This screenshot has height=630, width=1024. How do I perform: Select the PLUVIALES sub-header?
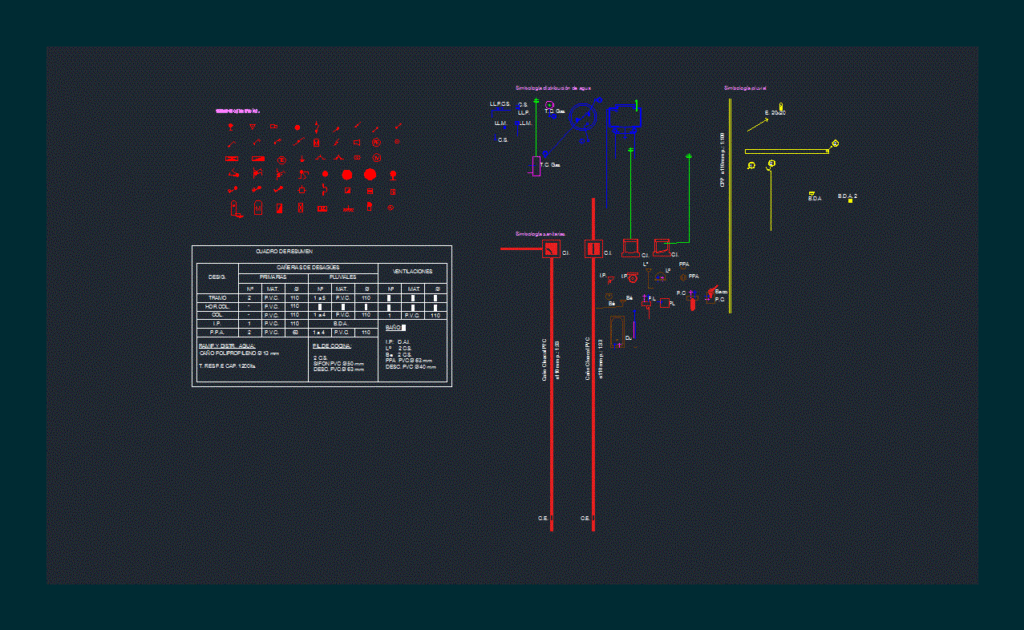343,277
